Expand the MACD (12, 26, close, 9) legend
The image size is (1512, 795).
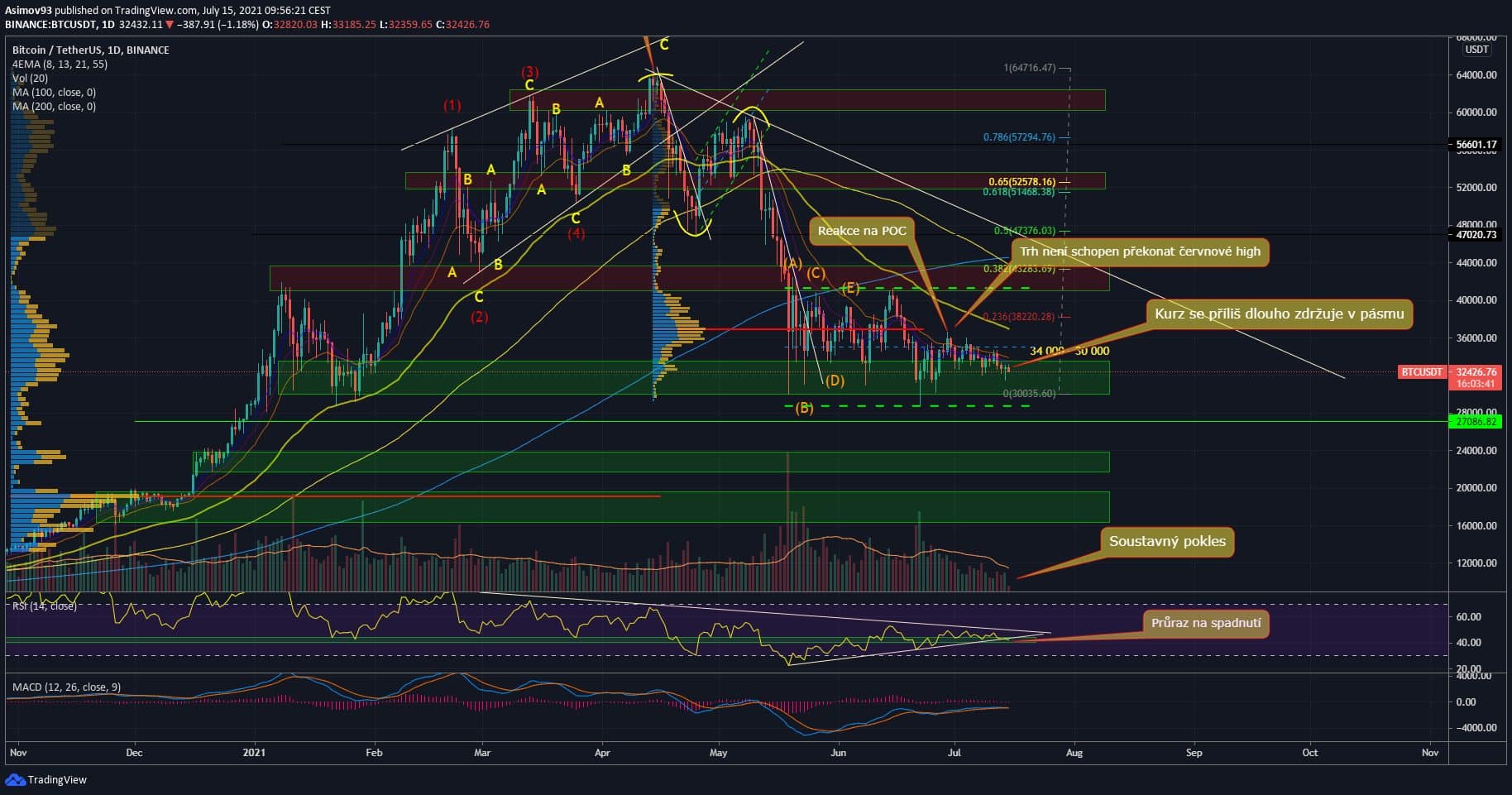coord(66,687)
